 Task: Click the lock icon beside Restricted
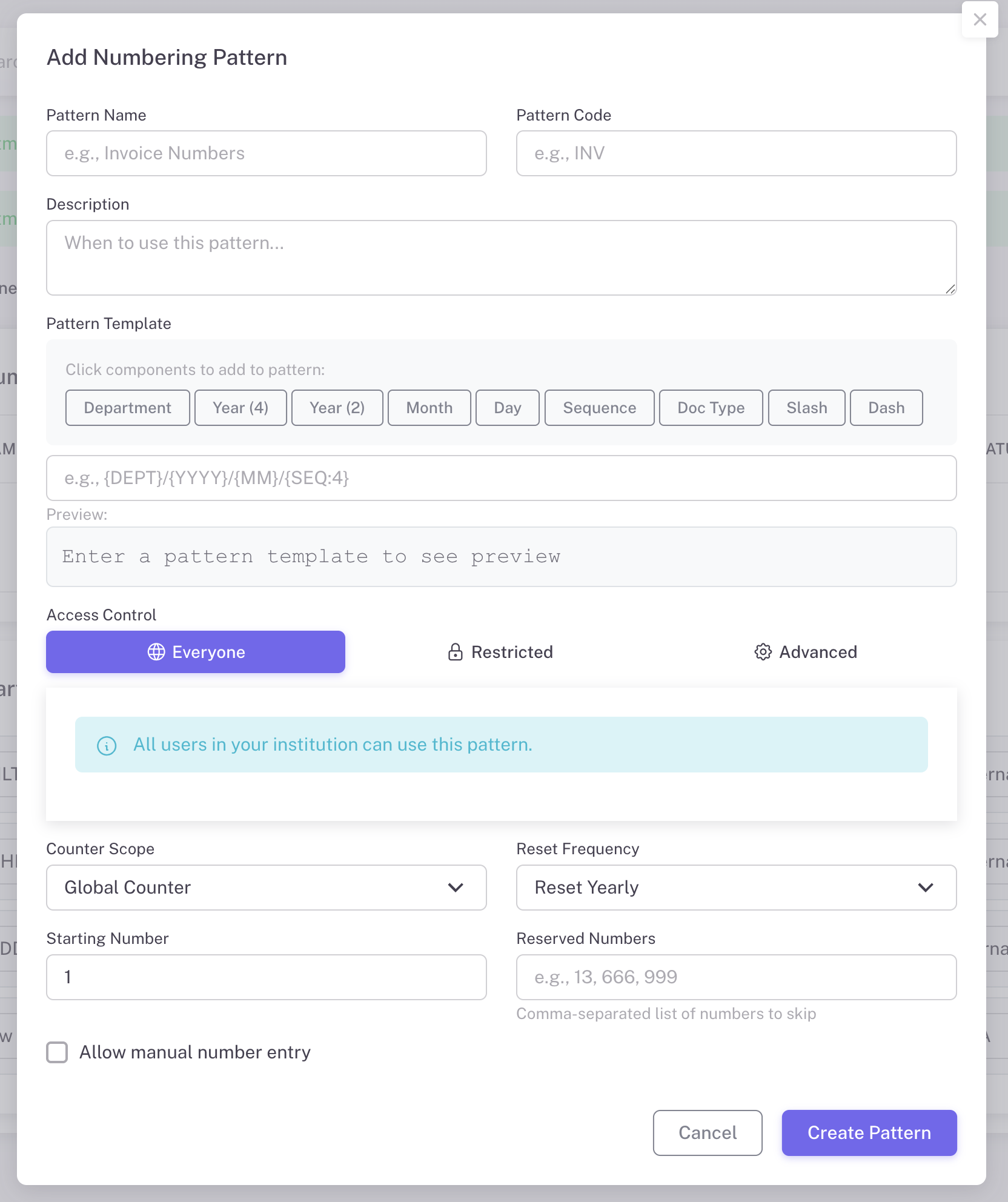455,652
